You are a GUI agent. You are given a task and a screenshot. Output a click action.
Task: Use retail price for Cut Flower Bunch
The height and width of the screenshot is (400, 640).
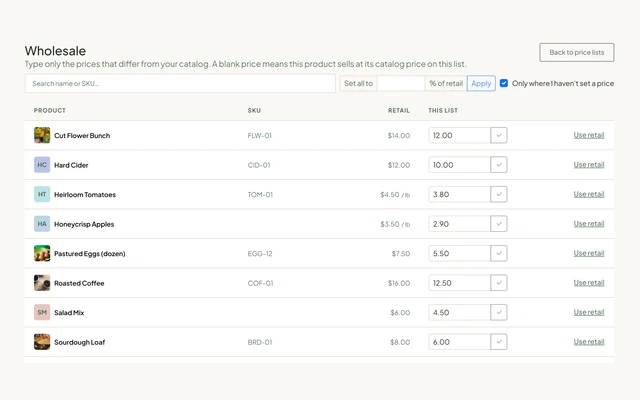tap(589, 135)
